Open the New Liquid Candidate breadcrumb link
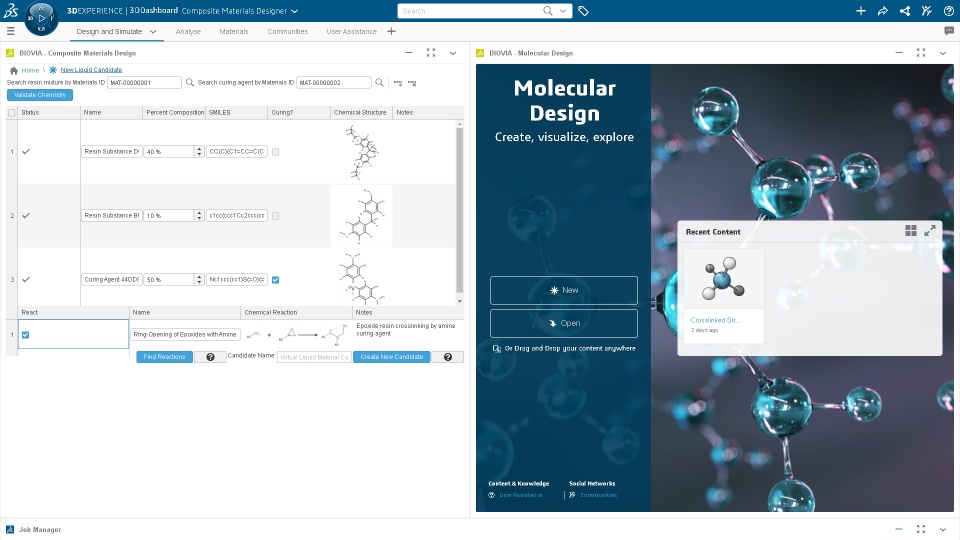 coord(91,70)
